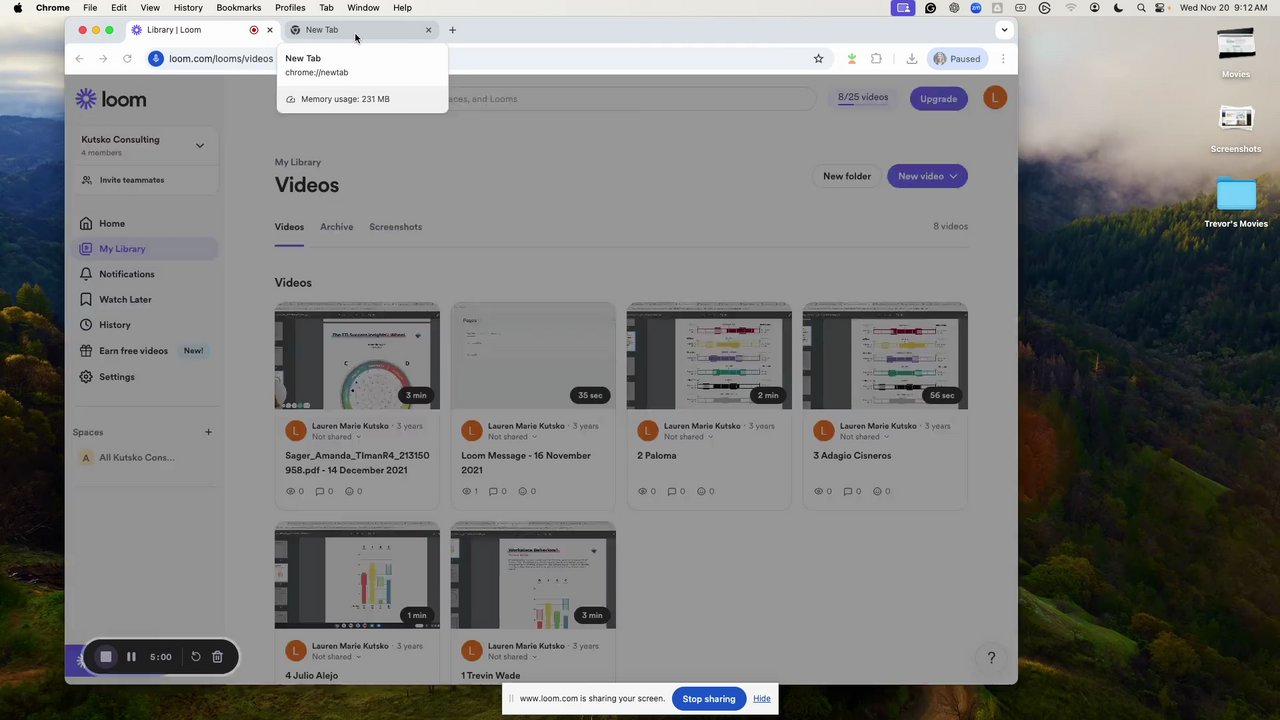Viewport: 1280px width, 720px height.
Task: Hide the screen sharing bar
Action: click(x=762, y=699)
